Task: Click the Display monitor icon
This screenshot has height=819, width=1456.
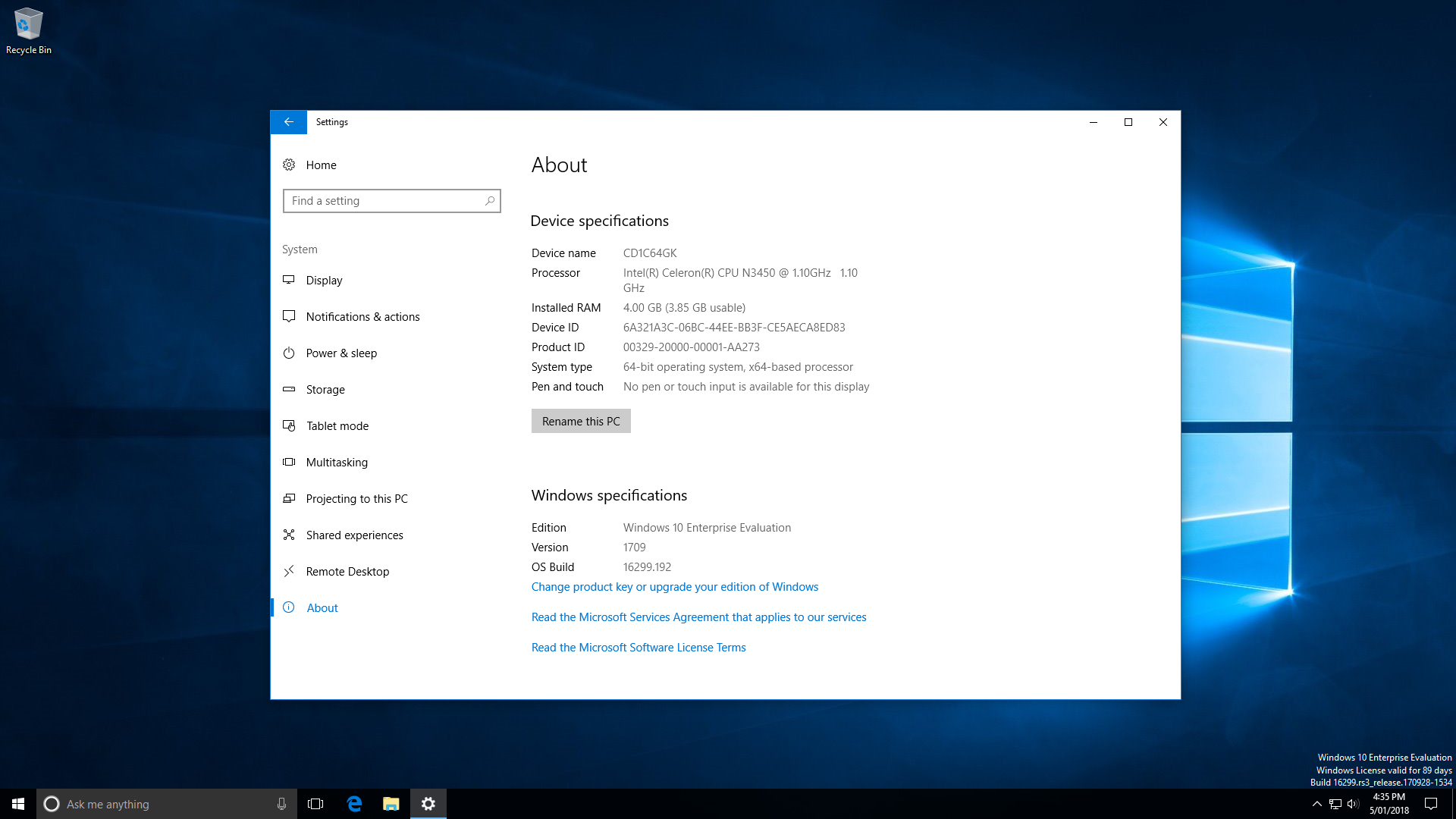Action: pyautogui.click(x=289, y=280)
